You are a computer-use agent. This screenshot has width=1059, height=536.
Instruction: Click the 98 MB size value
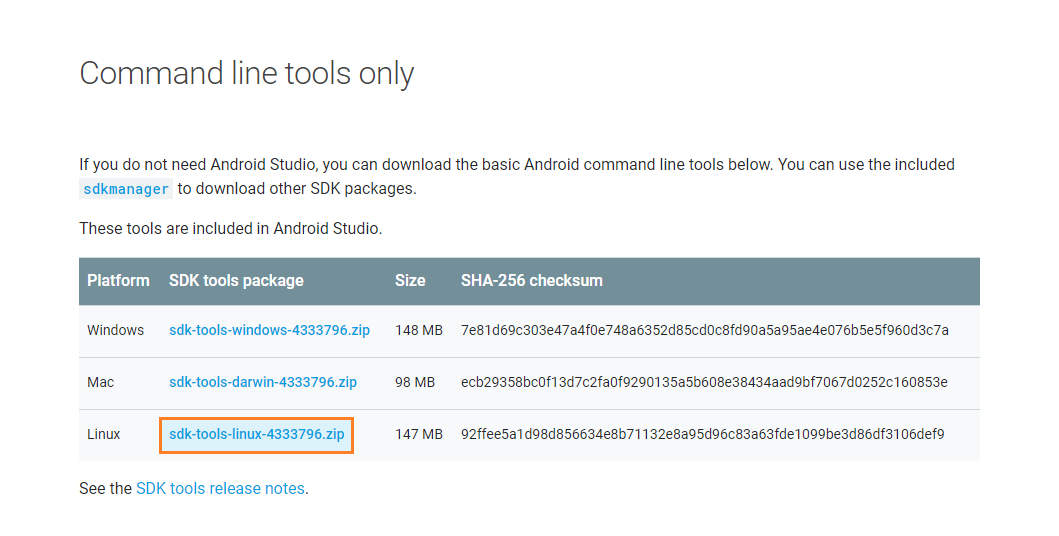pos(415,382)
